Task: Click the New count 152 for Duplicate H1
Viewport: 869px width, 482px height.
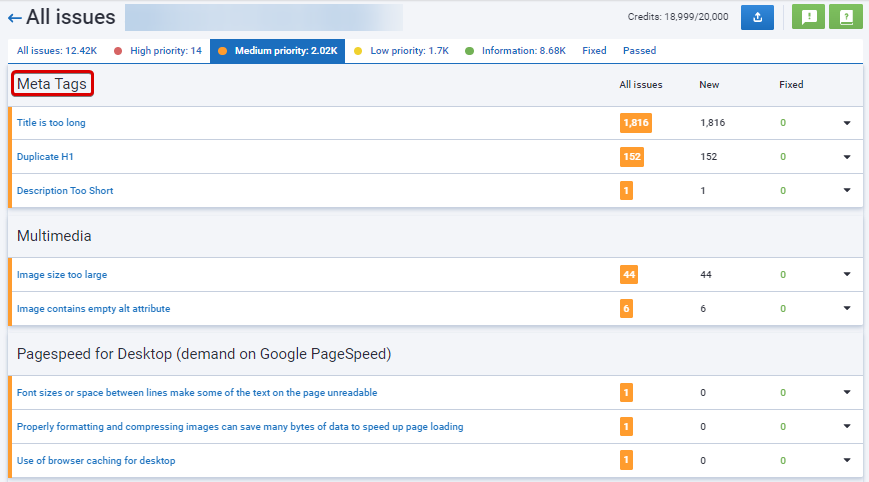Action: [x=708, y=157]
